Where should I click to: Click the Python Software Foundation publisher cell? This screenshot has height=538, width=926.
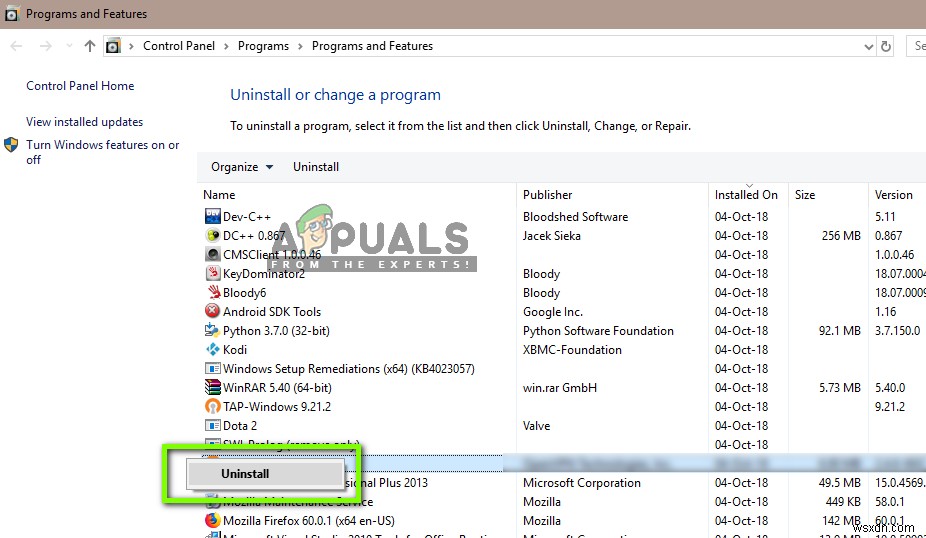click(598, 331)
